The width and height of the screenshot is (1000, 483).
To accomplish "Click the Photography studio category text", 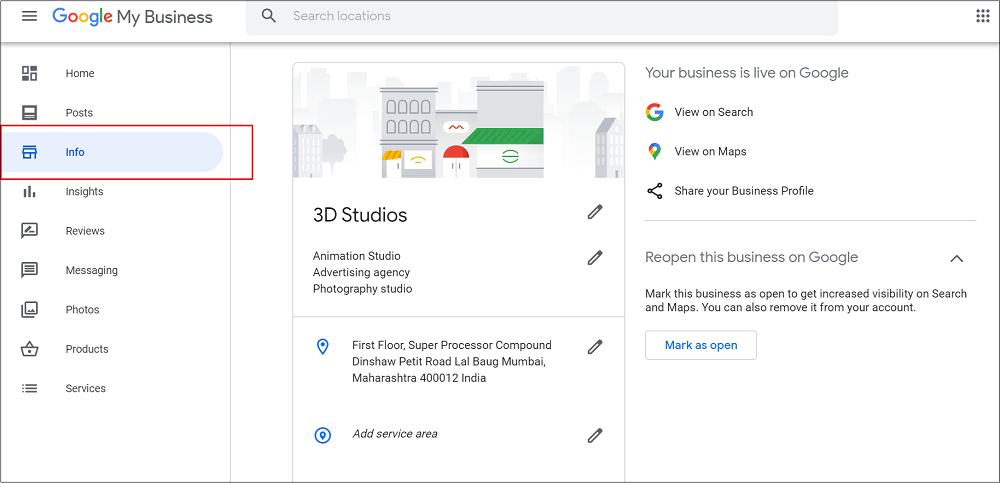I will coord(362,289).
